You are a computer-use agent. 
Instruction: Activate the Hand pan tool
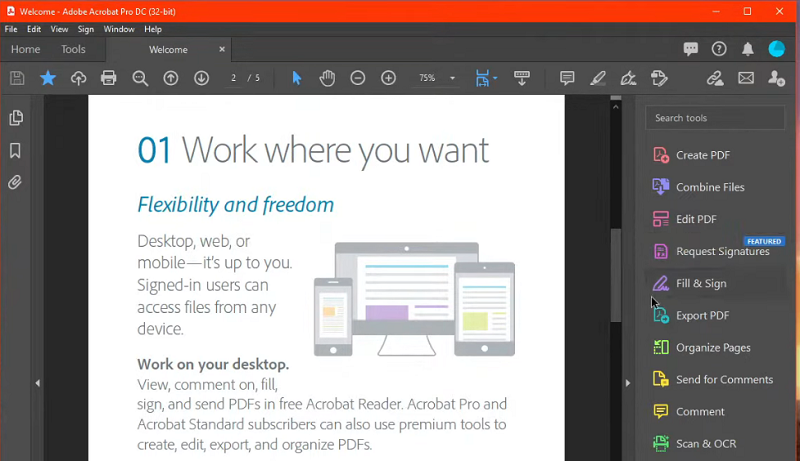tap(327, 78)
